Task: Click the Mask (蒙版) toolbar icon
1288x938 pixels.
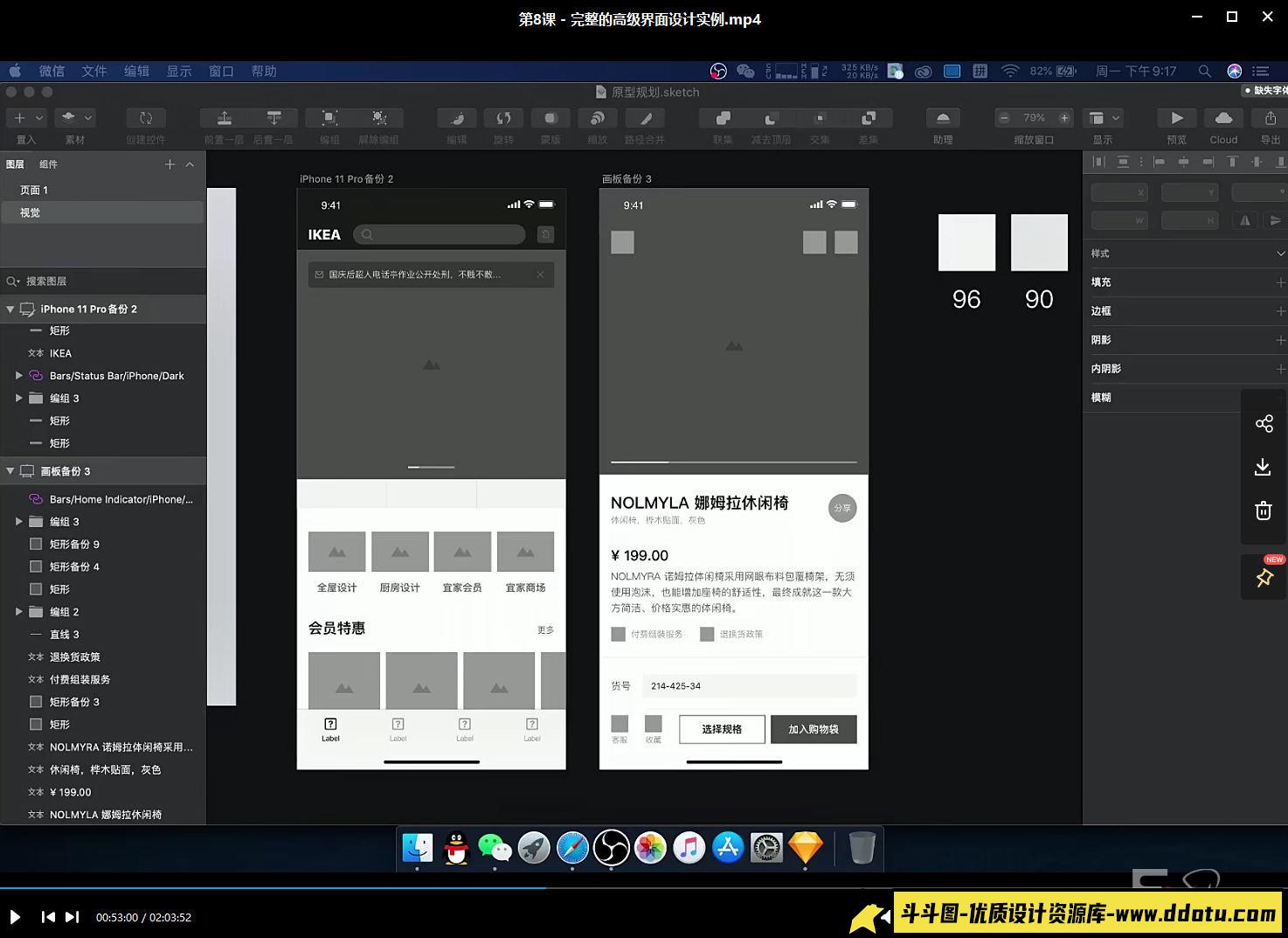Action: point(551,117)
